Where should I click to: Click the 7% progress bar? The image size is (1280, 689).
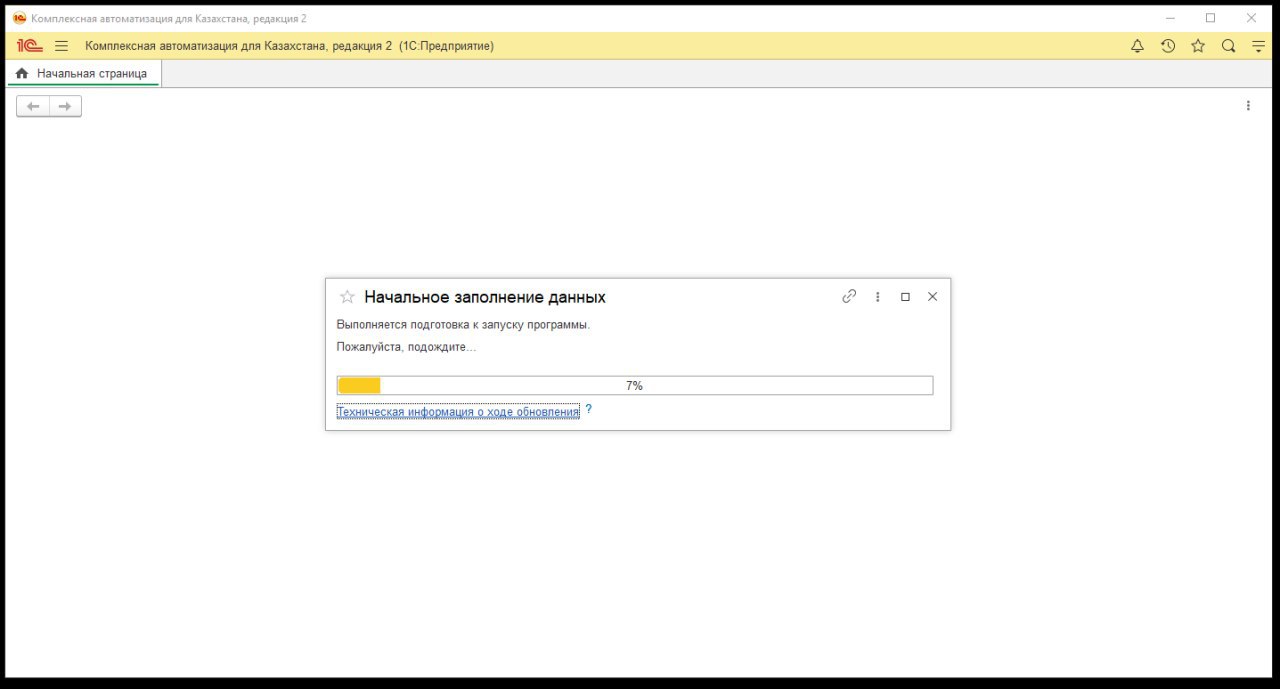(x=635, y=386)
